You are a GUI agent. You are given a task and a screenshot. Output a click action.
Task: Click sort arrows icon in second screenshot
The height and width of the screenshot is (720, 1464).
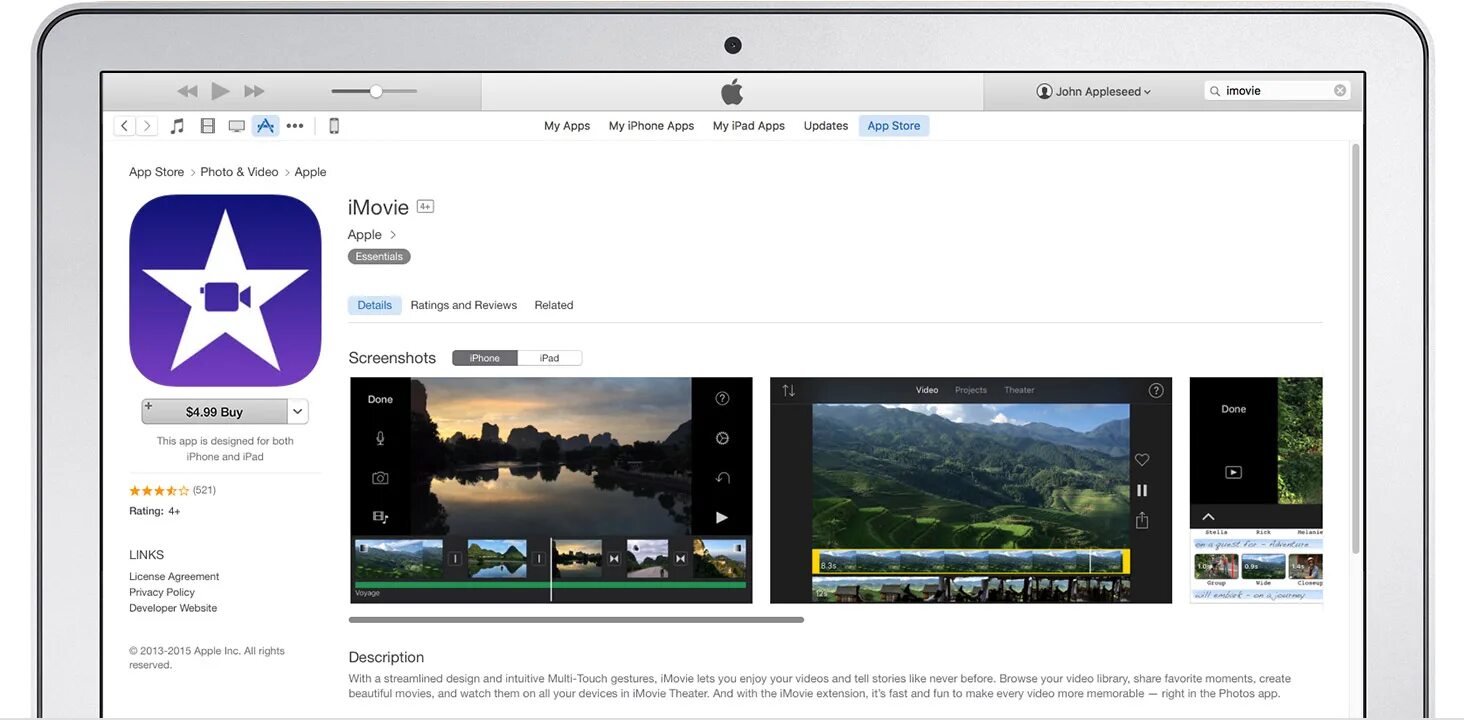788,391
